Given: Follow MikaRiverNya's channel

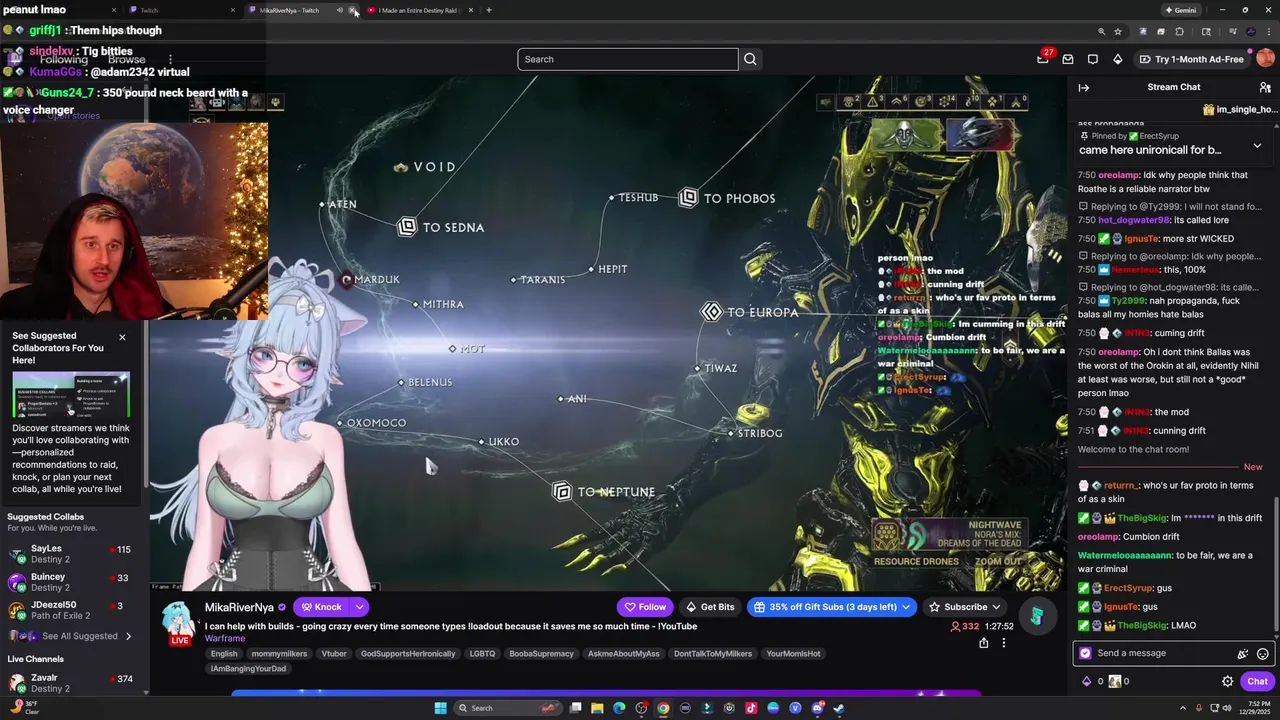Looking at the screenshot, I should point(645,607).
